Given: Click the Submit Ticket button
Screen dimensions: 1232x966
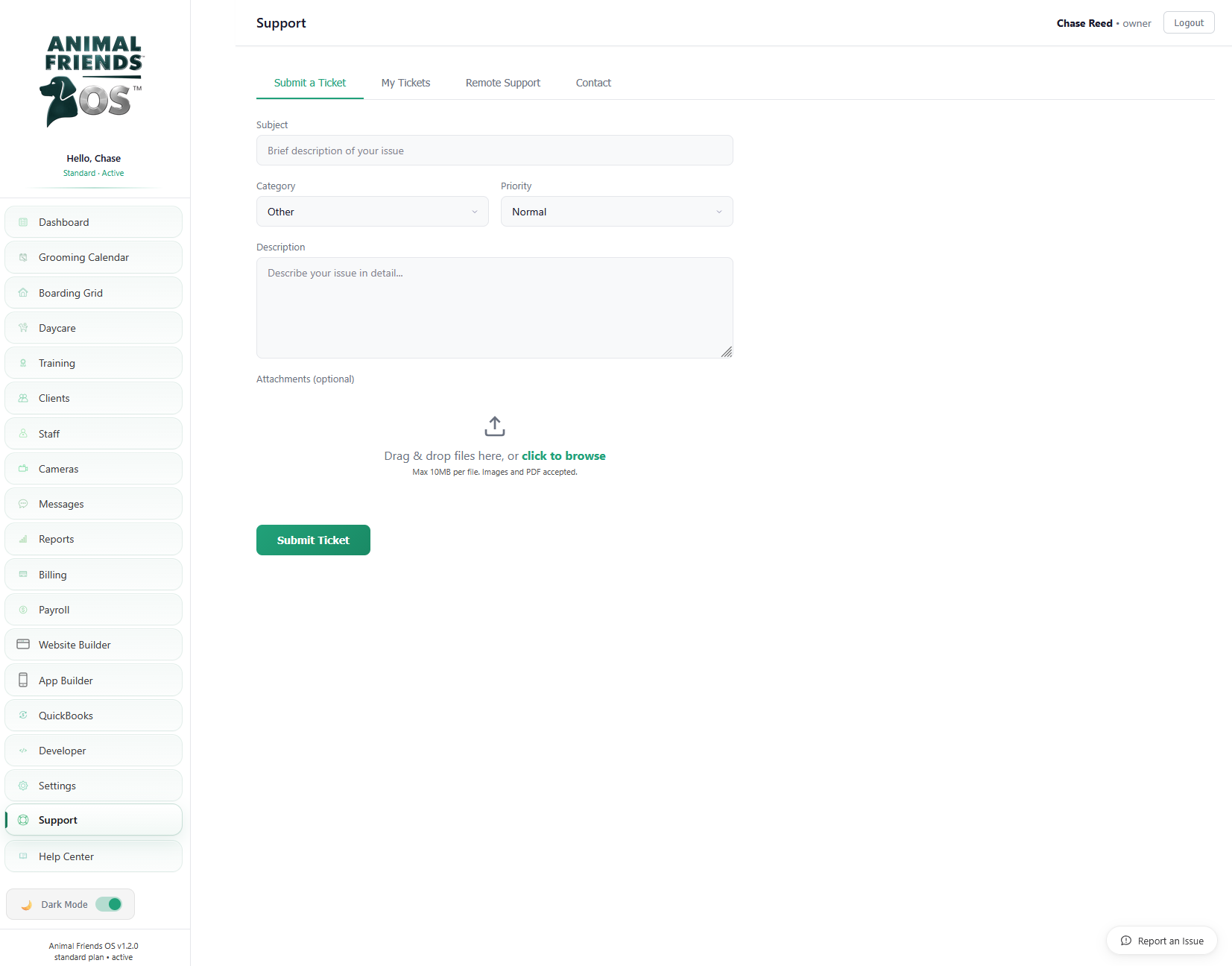Looking at the screenshot, I should coord(313,540).
